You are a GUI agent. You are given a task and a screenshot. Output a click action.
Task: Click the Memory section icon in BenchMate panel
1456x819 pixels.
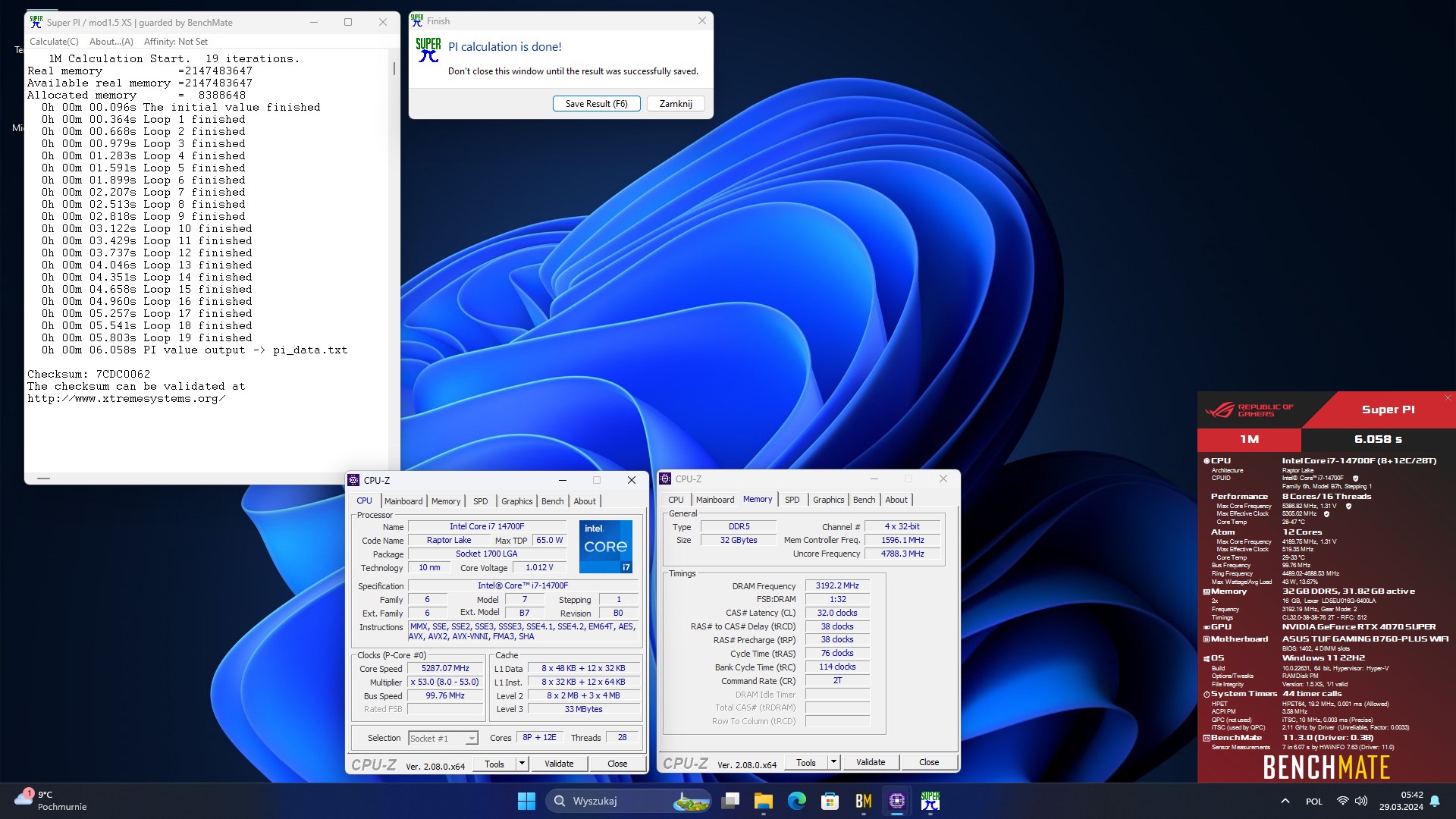pos(1207,591)
